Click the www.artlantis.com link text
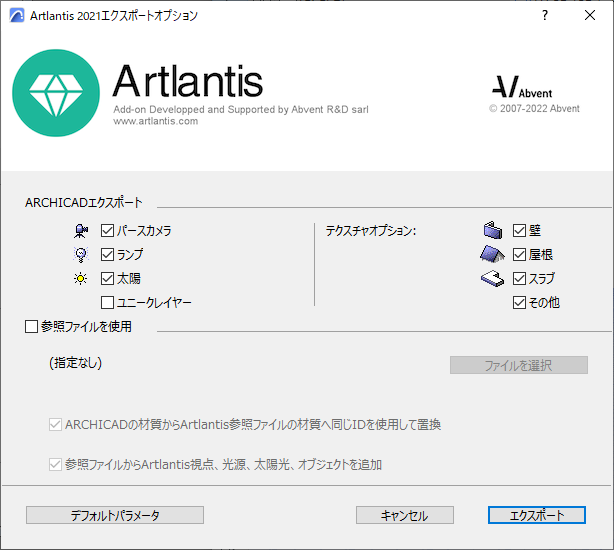 [x=156, y=121]
